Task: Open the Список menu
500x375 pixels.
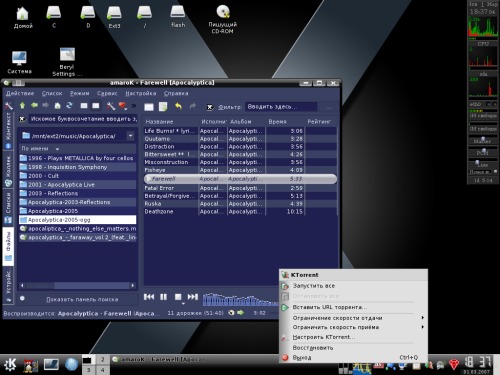Action: coord(52,93)
